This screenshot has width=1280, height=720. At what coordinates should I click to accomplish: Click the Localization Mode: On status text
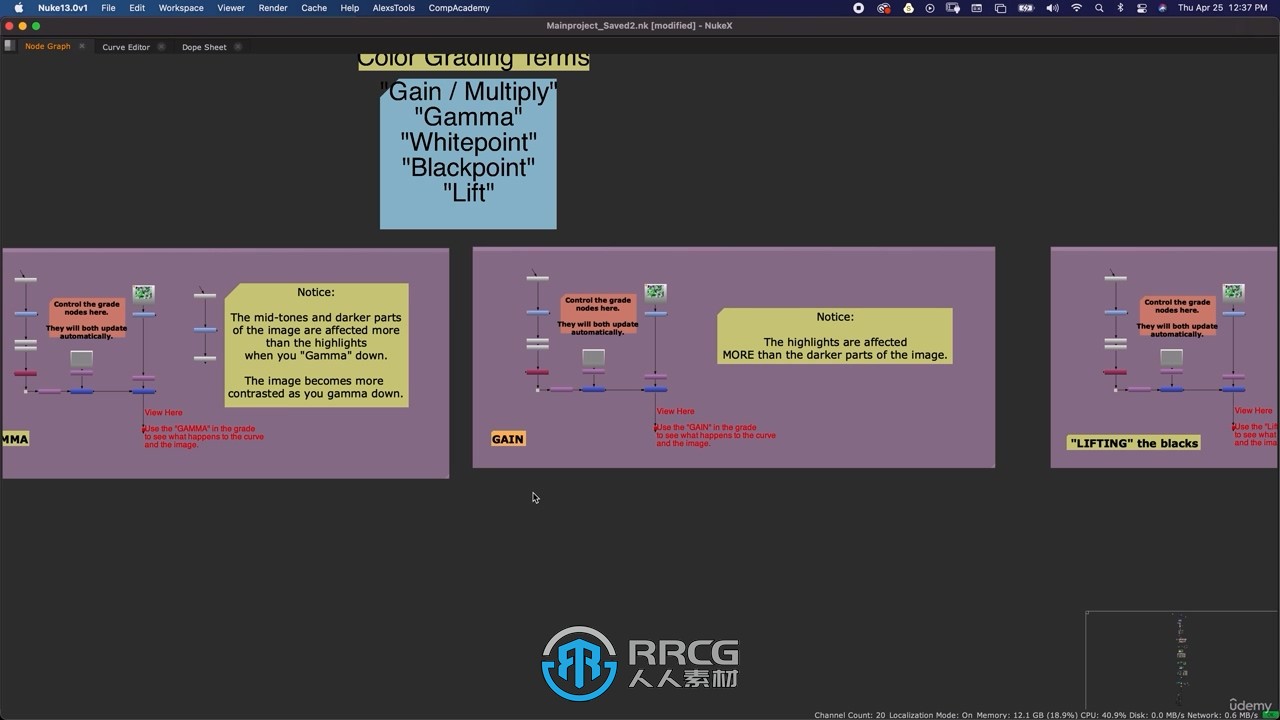(x=931, y=715)
